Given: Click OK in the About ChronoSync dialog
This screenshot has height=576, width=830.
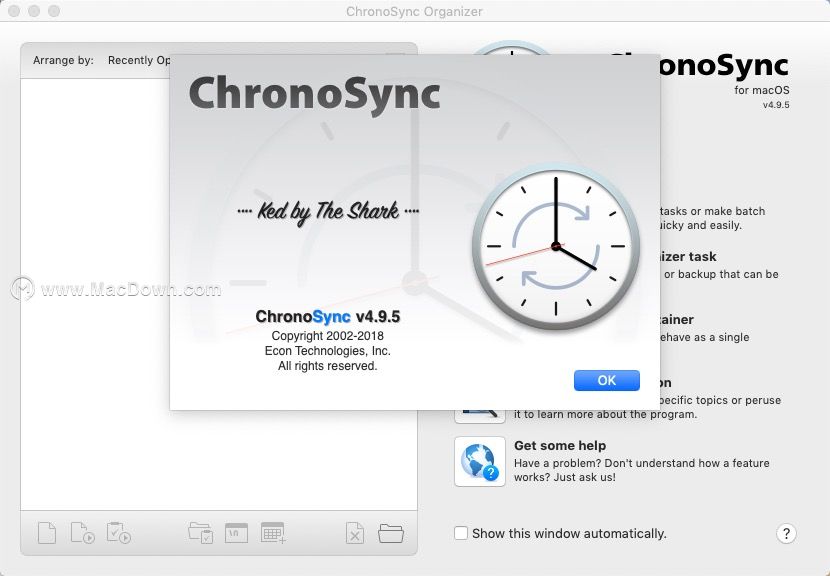Looking at the screenshot, I should [607, 380].
